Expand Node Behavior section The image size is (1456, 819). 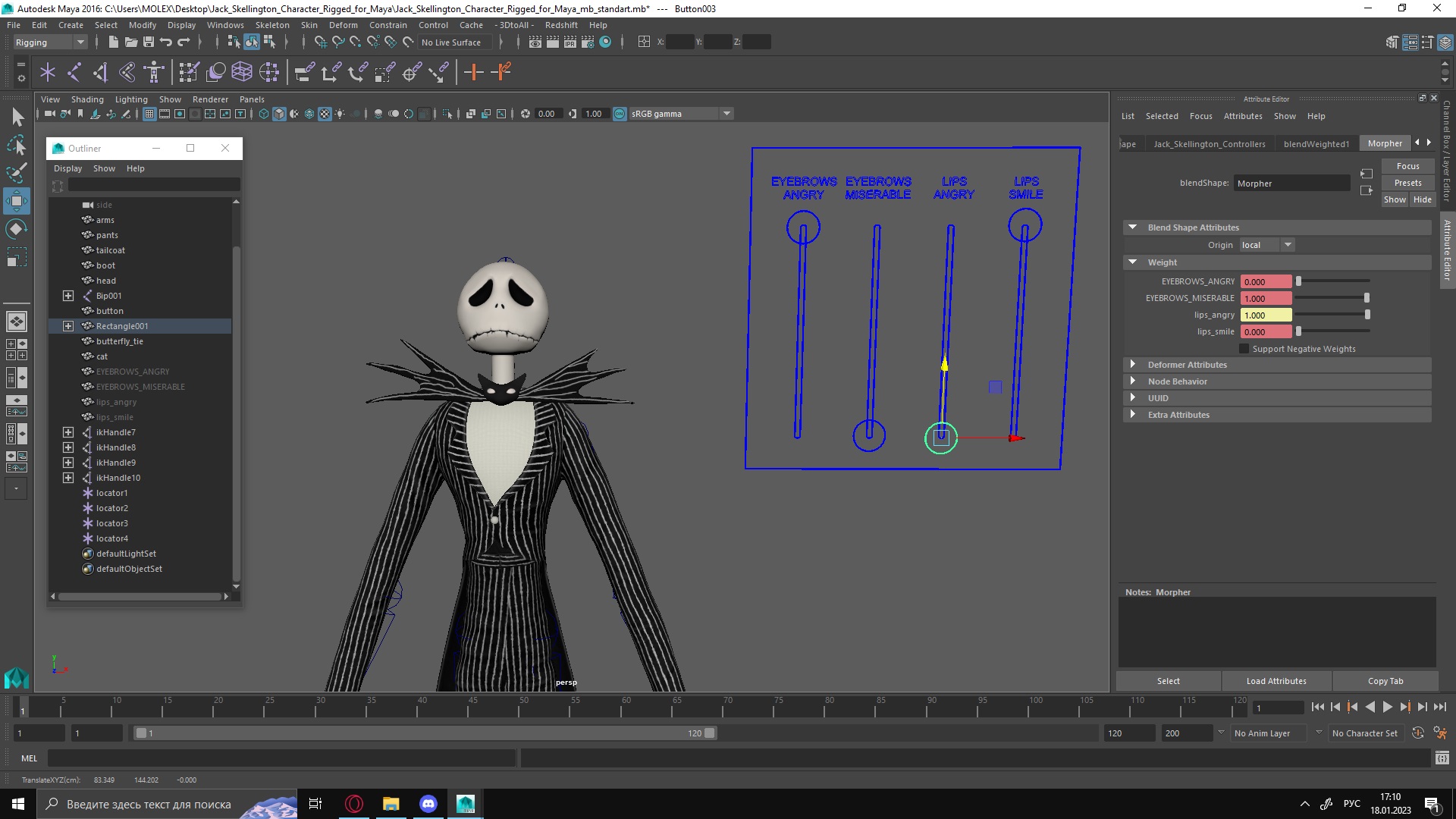point(1134,380)
